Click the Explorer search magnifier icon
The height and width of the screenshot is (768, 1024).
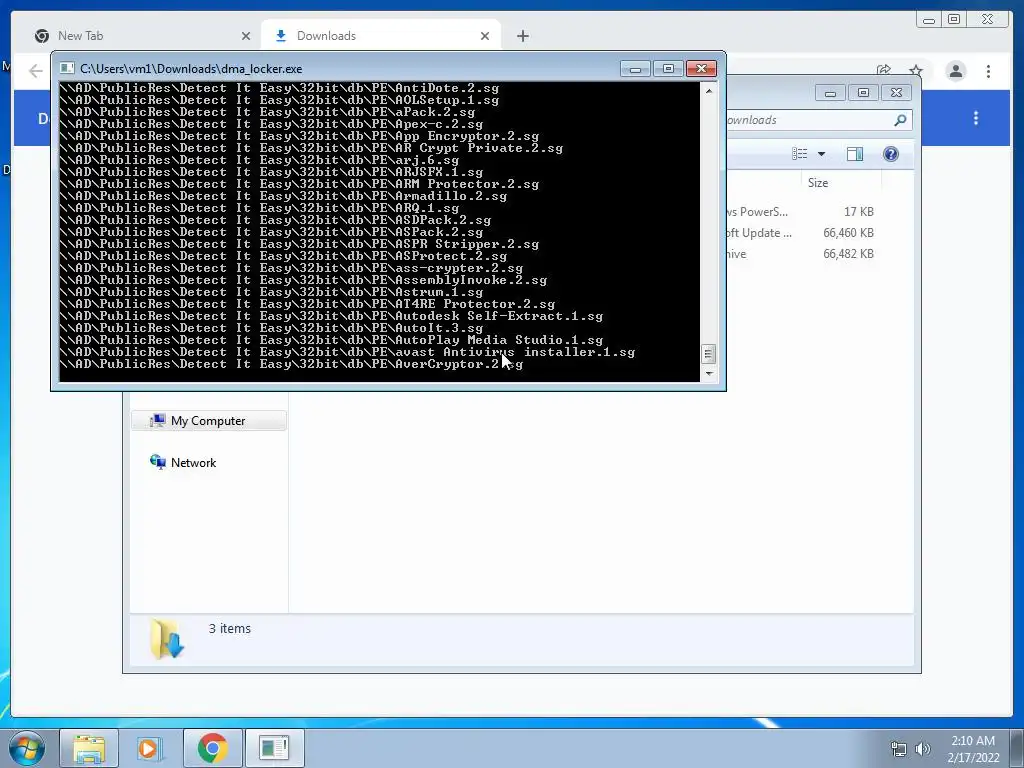[900, 120]
